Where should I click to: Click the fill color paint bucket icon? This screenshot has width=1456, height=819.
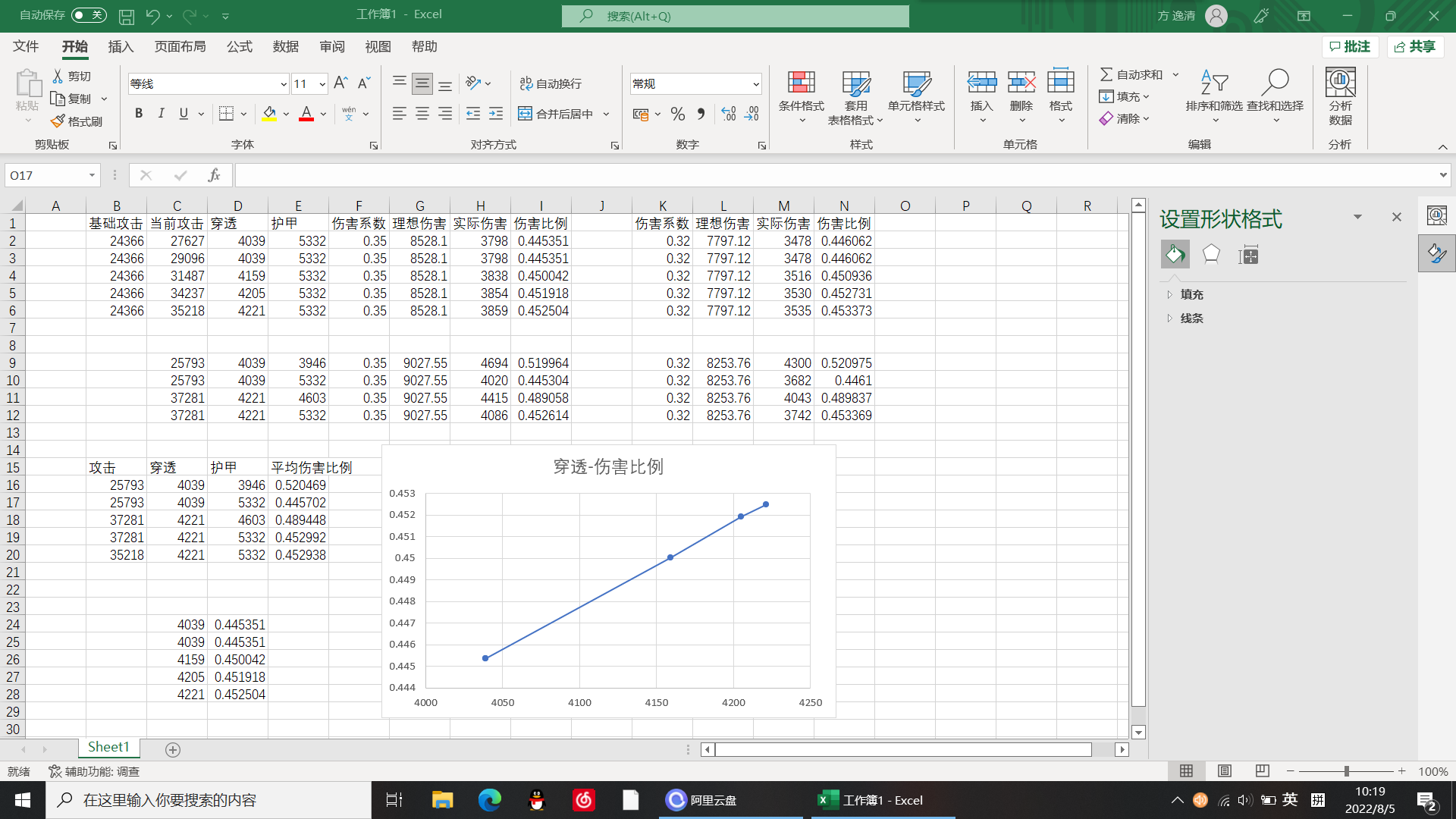269,114
